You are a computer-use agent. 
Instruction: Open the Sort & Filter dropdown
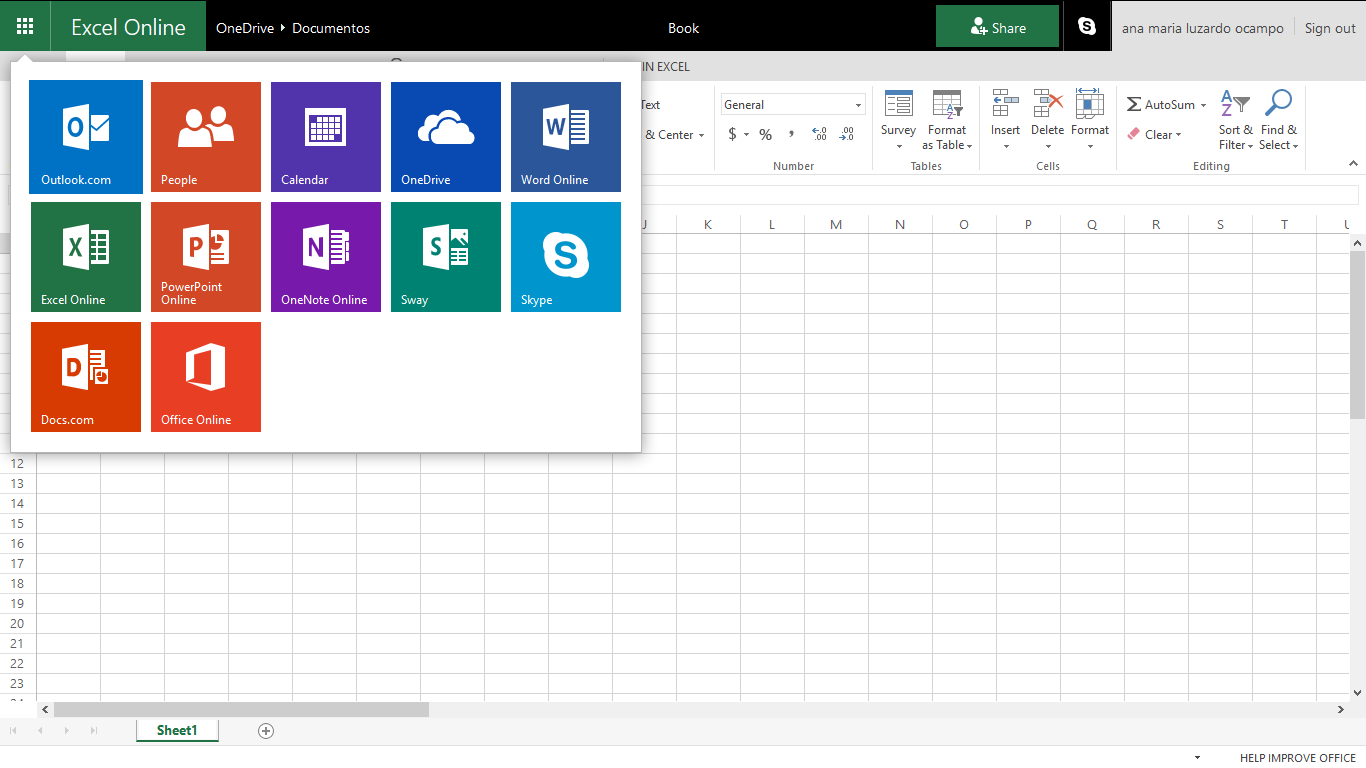pos(1235,137)
